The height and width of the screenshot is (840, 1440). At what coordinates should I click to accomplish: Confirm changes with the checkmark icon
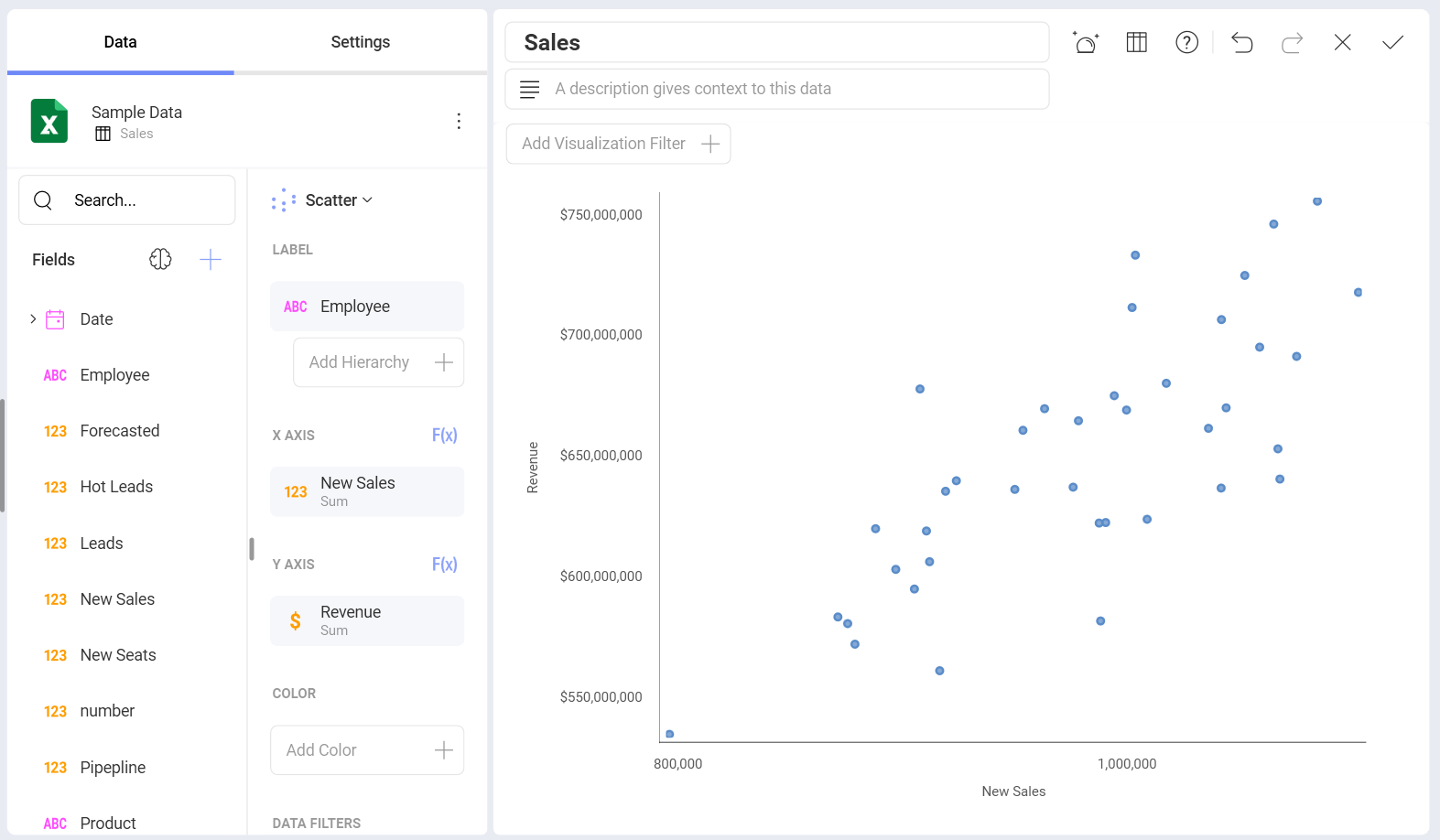pos(1393,42)
